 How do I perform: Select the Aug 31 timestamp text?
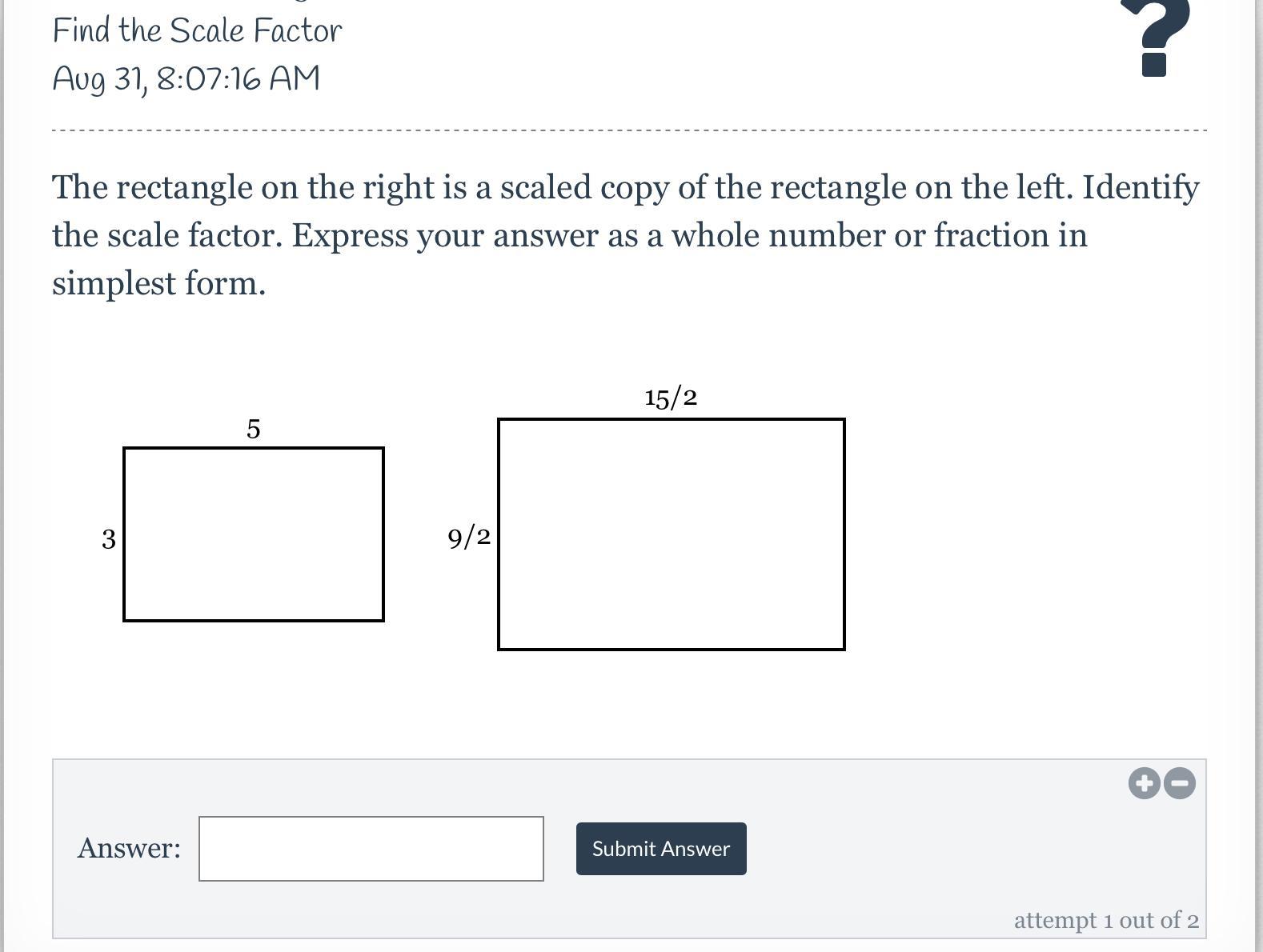(x=186, y=79)
